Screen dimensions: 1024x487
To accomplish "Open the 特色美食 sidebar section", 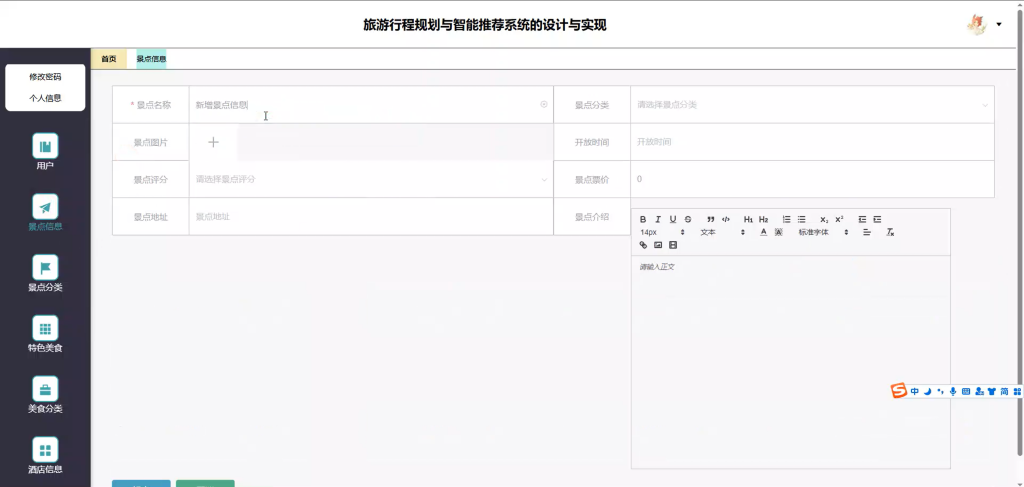I will pos(45,334).
